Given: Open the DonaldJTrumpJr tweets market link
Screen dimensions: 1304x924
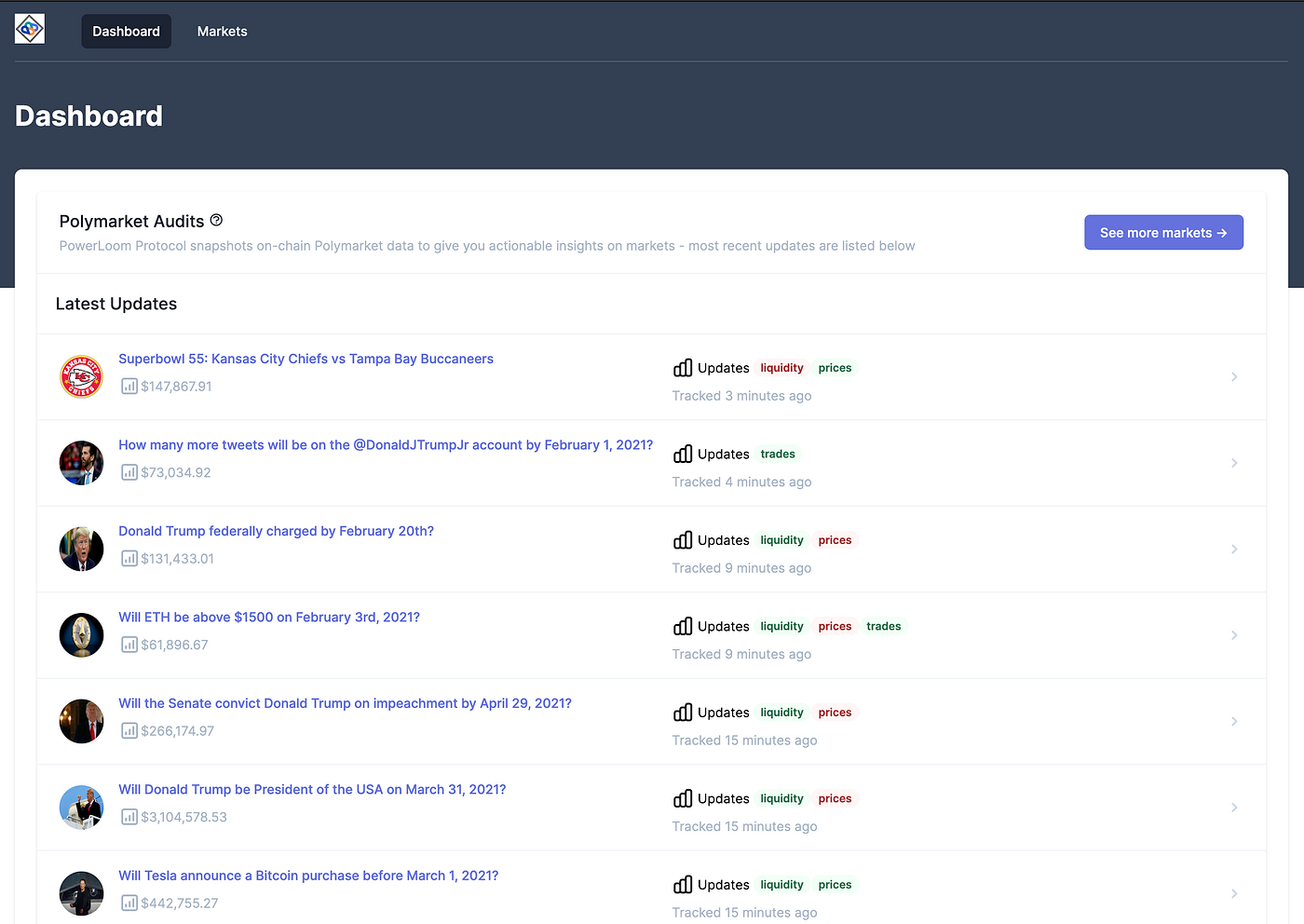Looking at the screenshot, I should (x=386, y=445).
